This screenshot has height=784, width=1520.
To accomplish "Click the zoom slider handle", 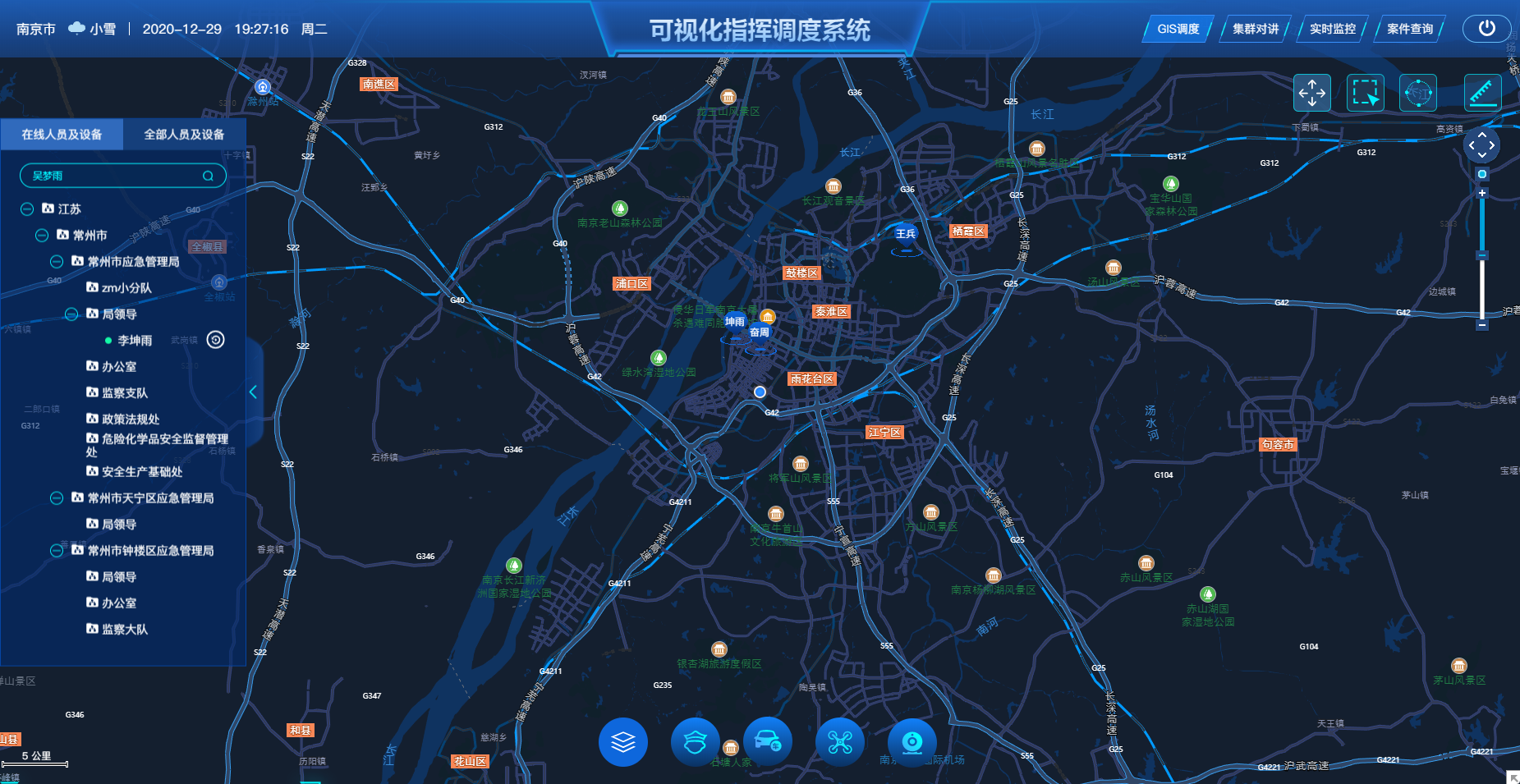I will click(x=1482, y=255).
